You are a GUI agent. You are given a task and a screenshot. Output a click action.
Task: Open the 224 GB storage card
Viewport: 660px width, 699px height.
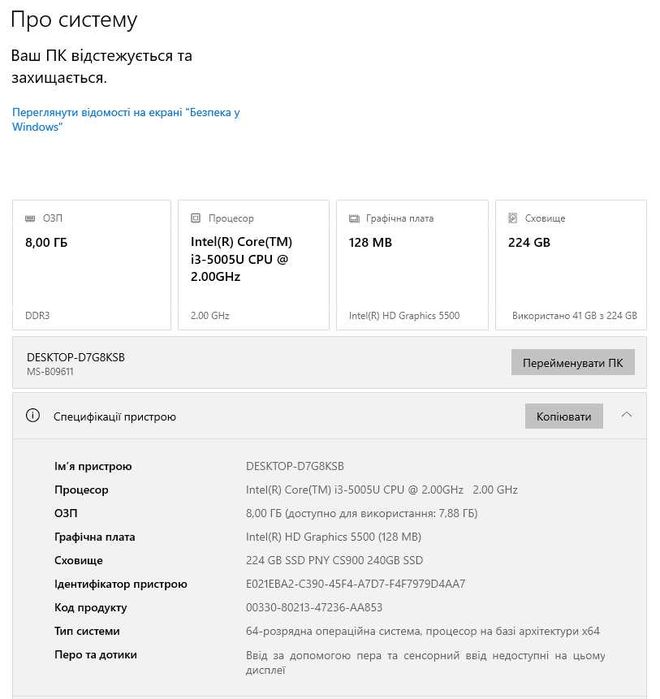click(x=574, y=265)
